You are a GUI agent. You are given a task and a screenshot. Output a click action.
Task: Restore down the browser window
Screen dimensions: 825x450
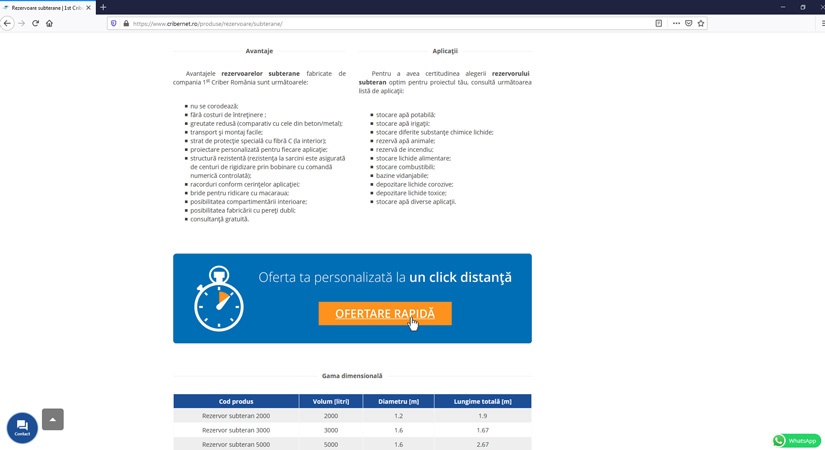802,7
